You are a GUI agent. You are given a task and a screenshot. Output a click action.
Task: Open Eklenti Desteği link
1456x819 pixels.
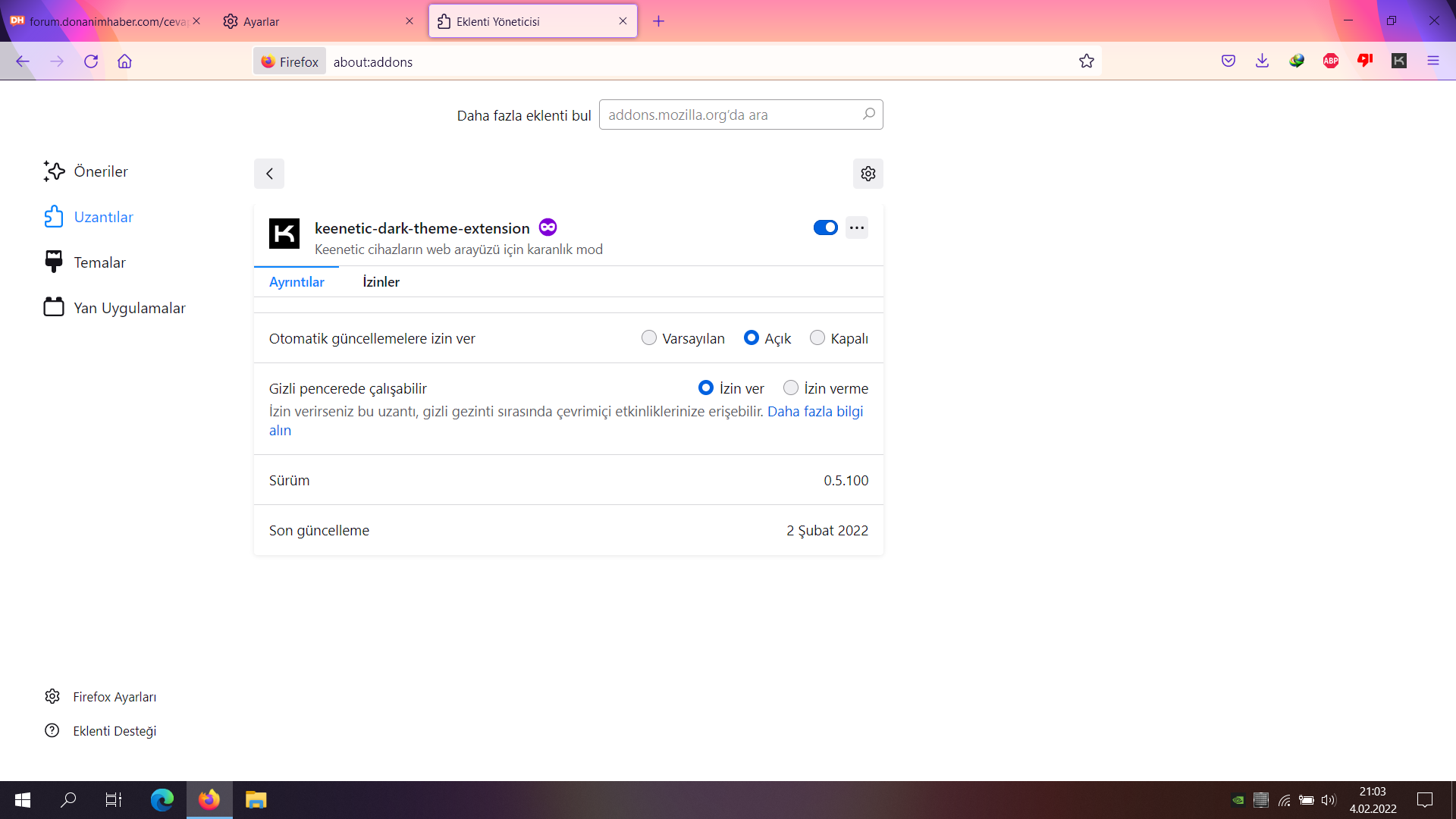click(x=100, y=730)
